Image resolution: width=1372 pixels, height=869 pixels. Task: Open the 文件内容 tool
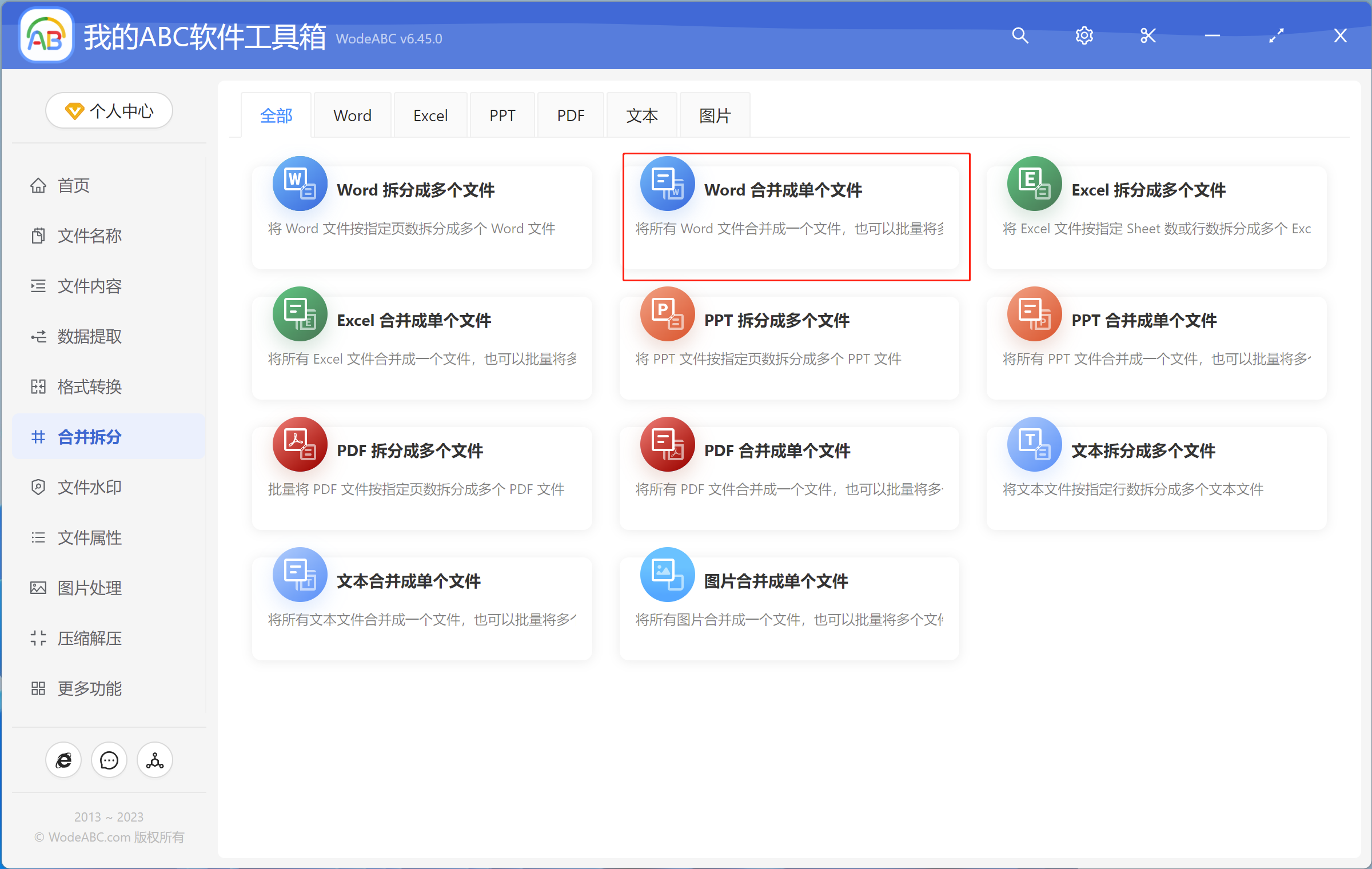[x=90, y=286]
